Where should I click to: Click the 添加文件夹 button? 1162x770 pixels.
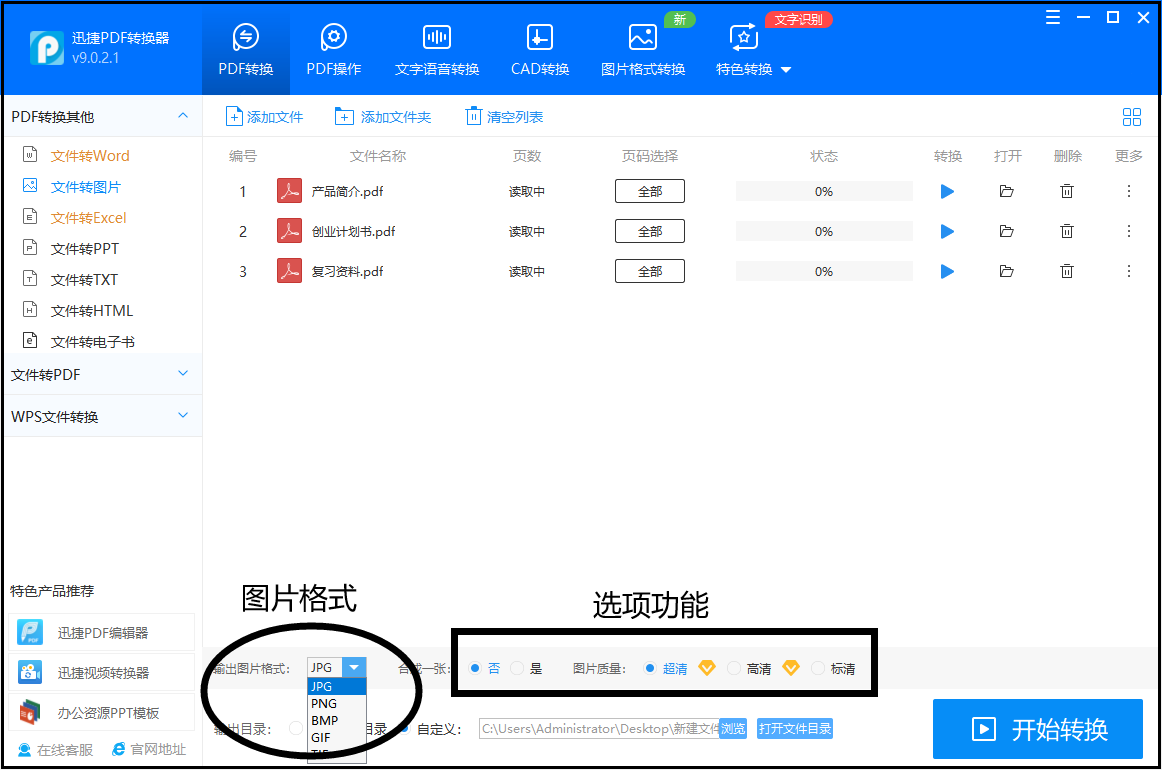tap(382, 116)
